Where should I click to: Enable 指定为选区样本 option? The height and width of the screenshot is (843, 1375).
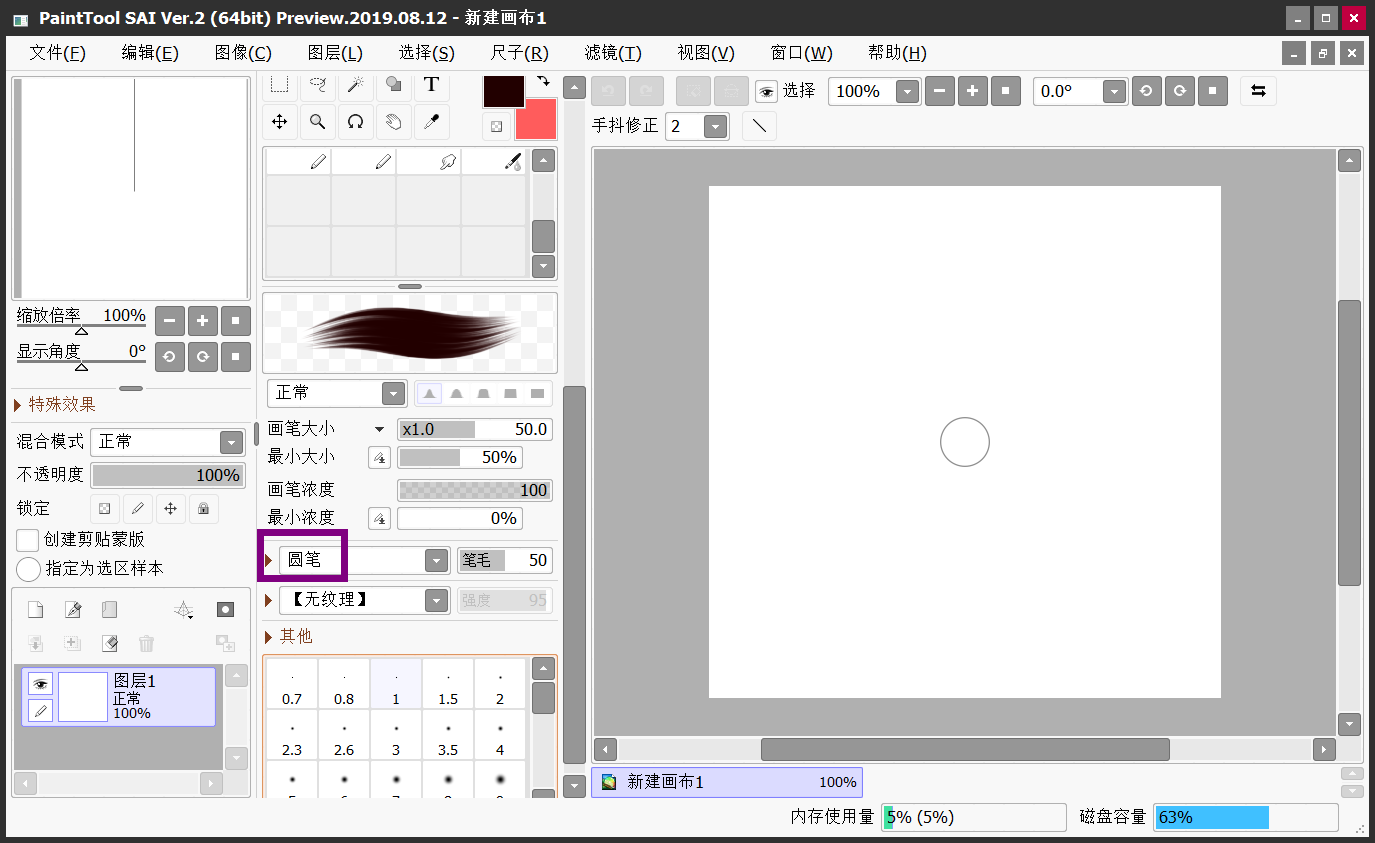pyautogui.click(x=29, y=569)
